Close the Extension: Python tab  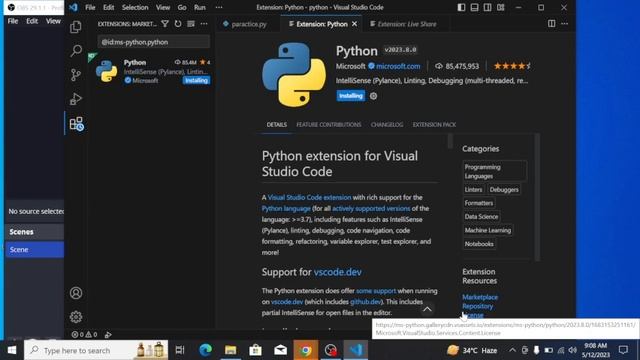coord(354,24)
